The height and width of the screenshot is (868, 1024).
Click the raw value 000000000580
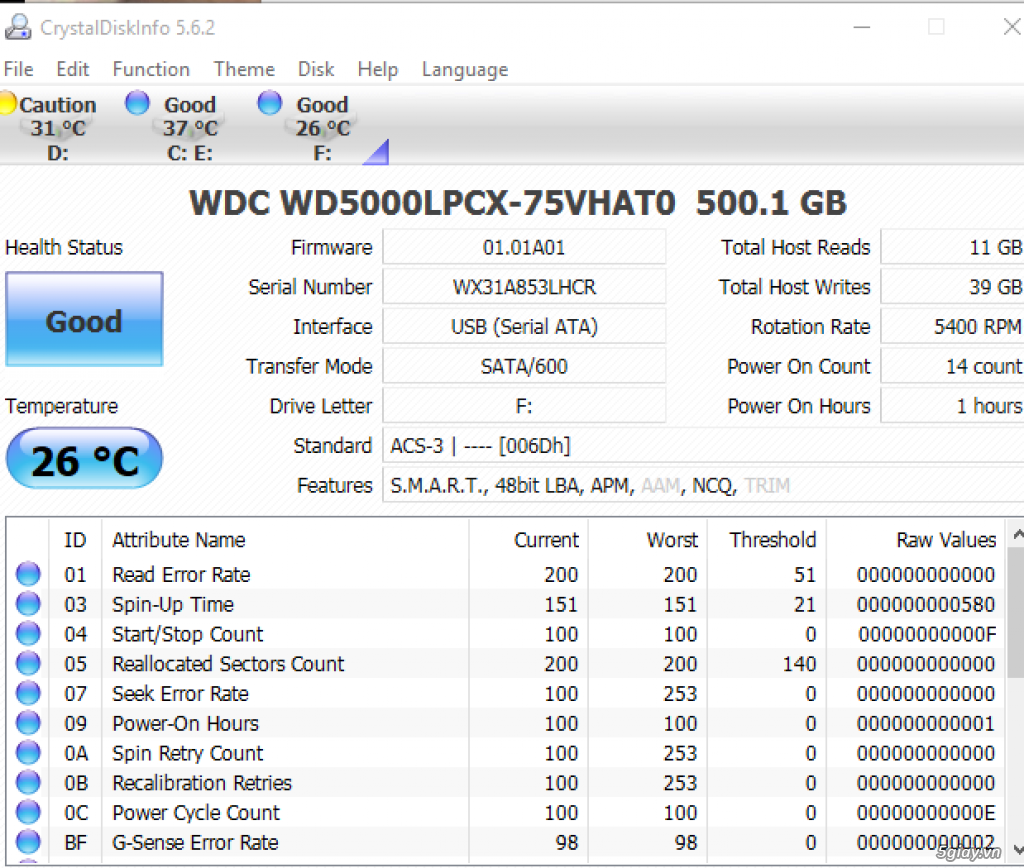pyautogui.click(x=925, y=604)
